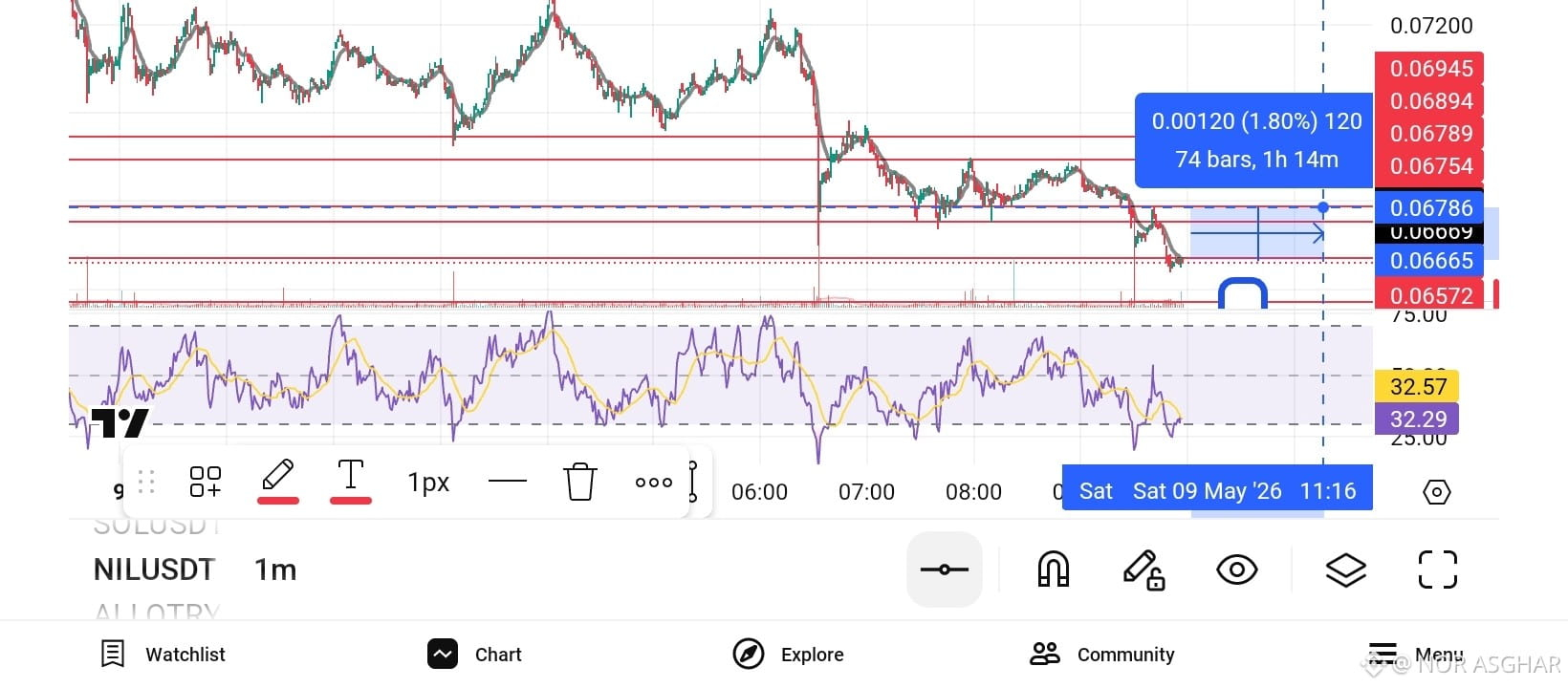Screen dimensions: 1568x688
Task: Select the text color T tool
Action: [351, 480]
